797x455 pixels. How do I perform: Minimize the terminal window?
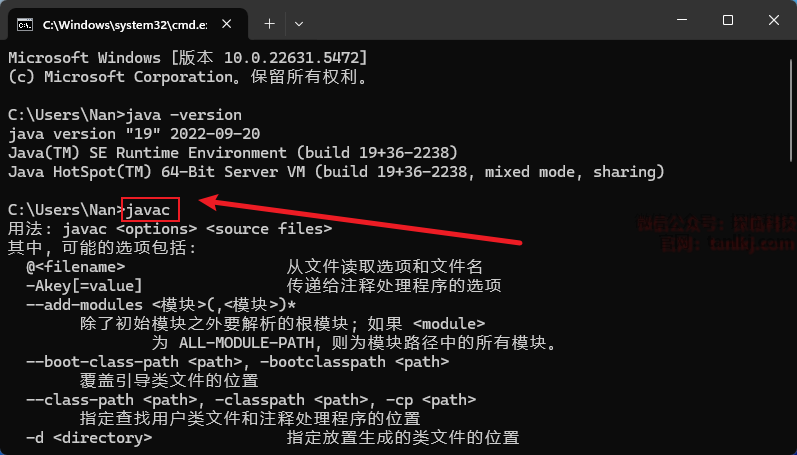[678, 20]
